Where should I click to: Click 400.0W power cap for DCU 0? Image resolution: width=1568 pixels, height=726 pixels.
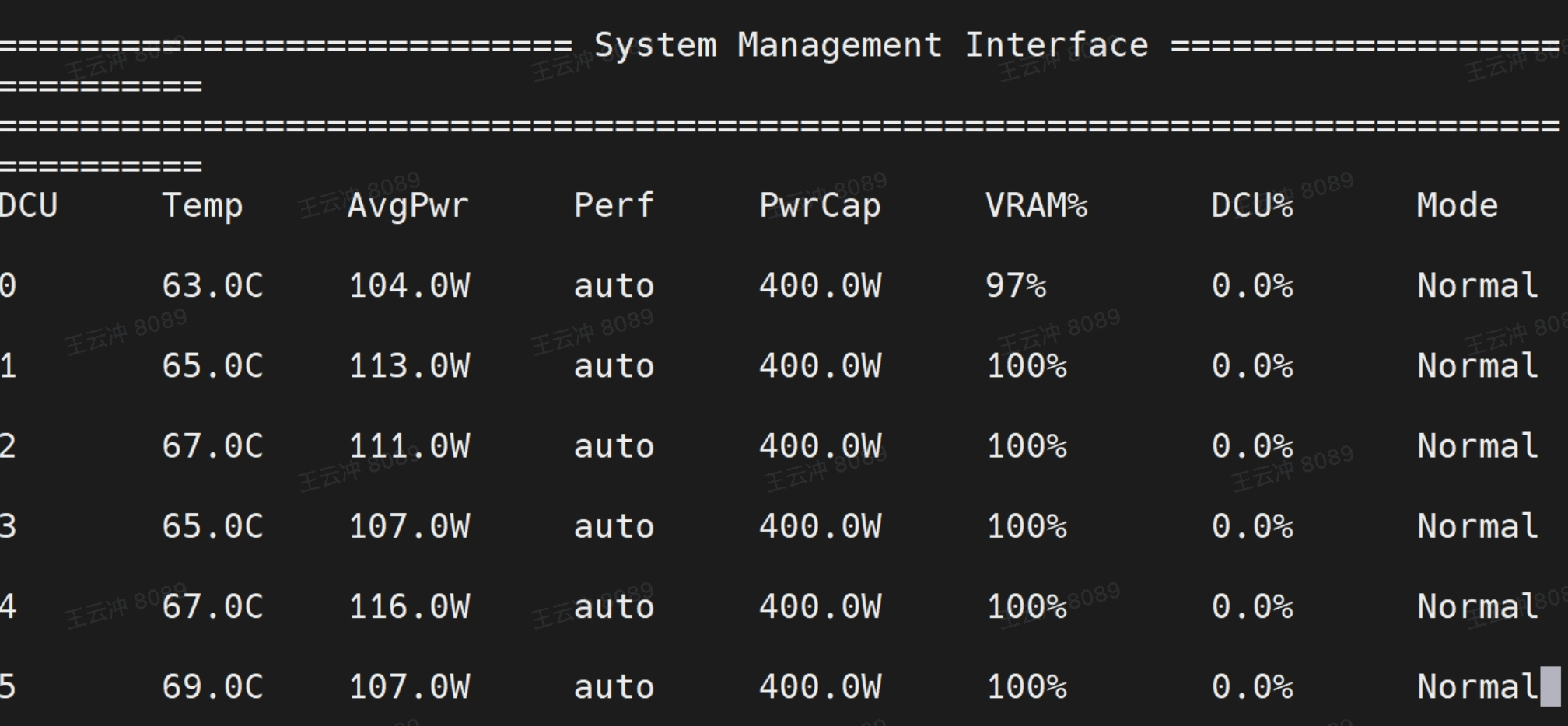click(x=820, y=286)
